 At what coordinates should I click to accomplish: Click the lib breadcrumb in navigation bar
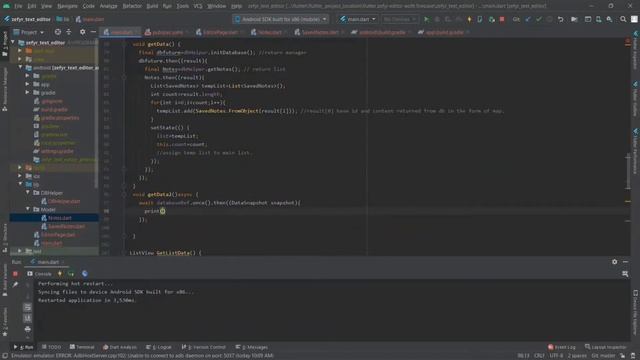click(63, 19)
